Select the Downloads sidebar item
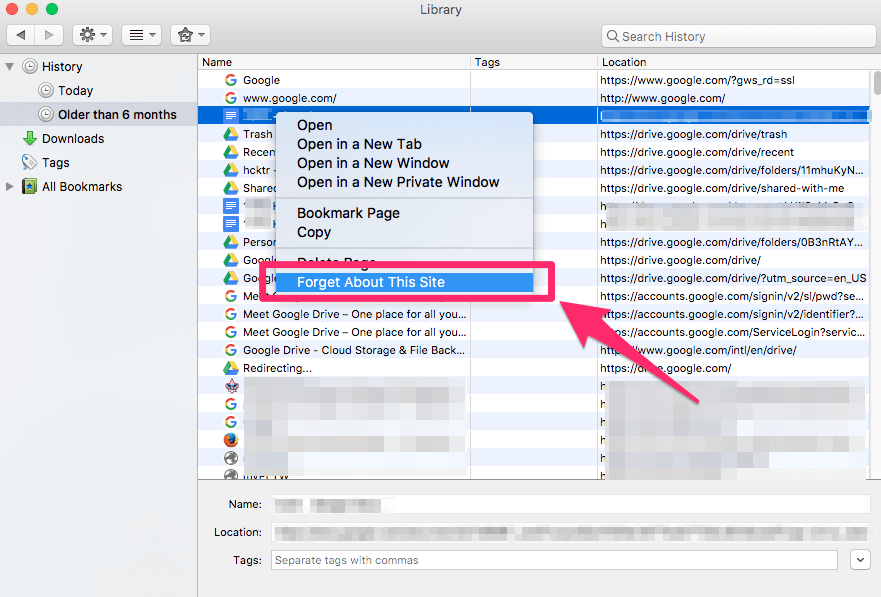This screenshot has height=597, width=881. pyautogui.click(x=72, y=139)
